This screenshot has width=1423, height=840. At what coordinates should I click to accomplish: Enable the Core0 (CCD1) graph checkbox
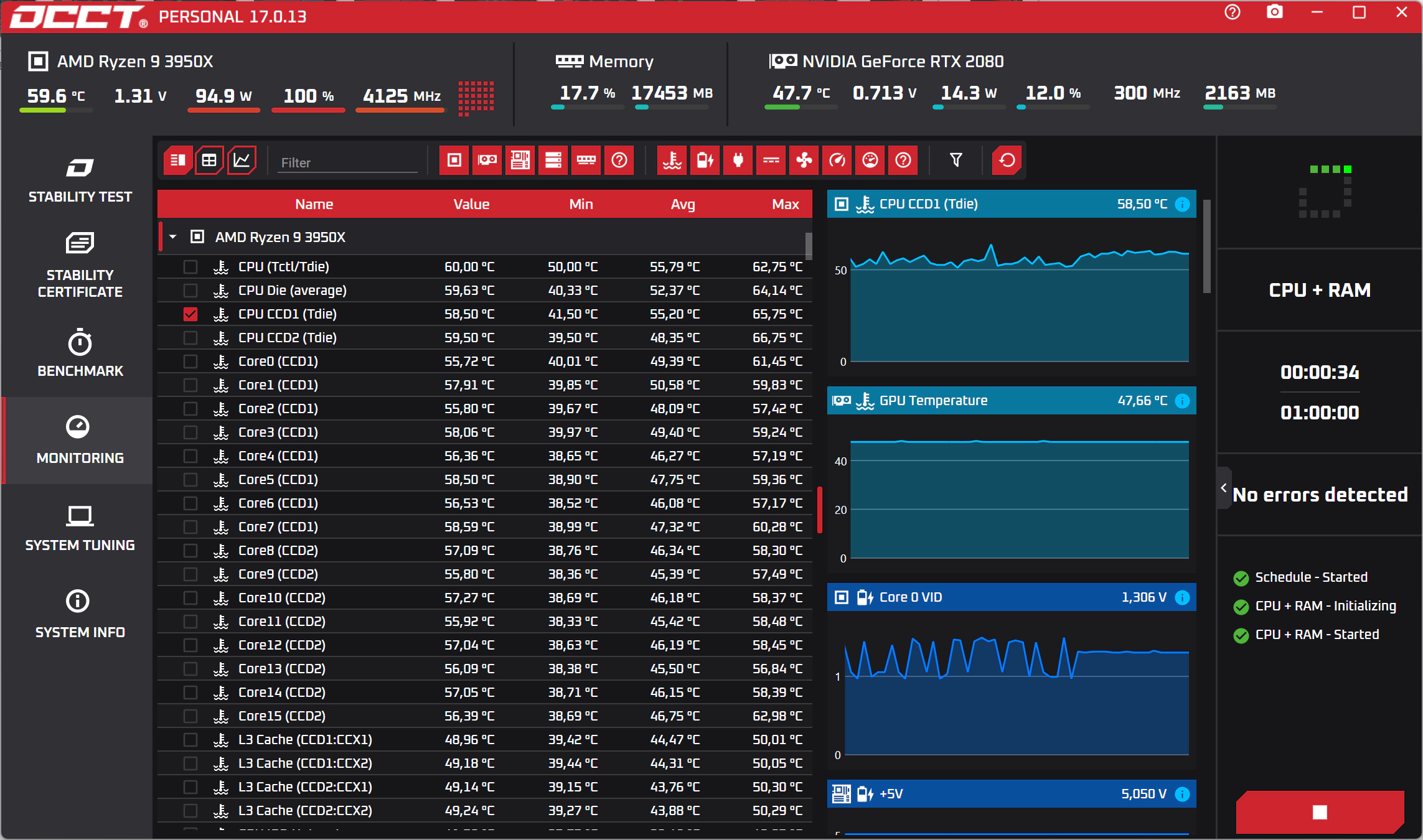coord(190,362)
